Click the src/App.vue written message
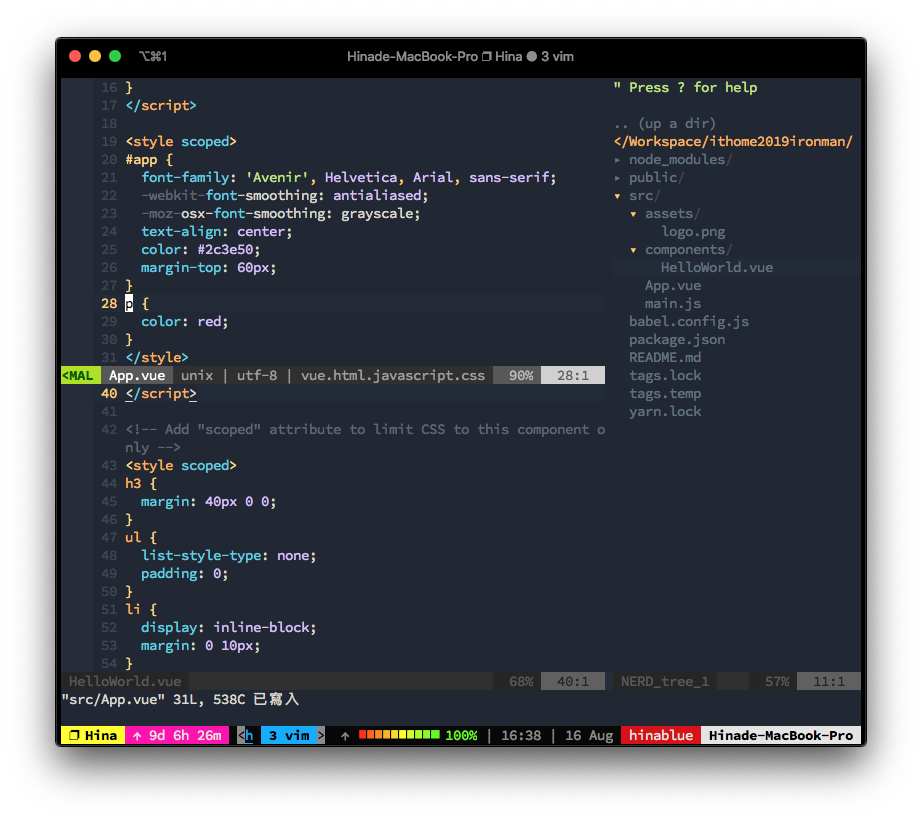The height and width of the screenshot is (820, 922). 181,699
